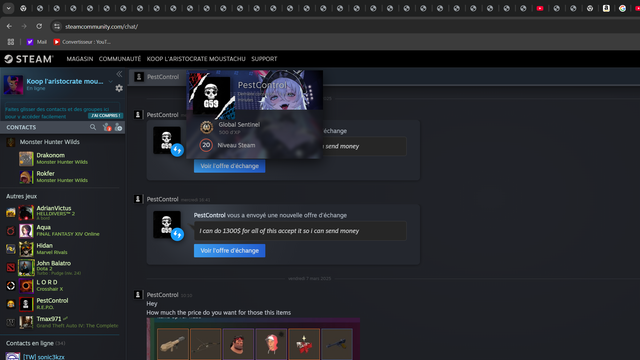640x360 pixels.
Task: Click the Marvel Rivals icon beside Hidan
Action: pos(11,249)
